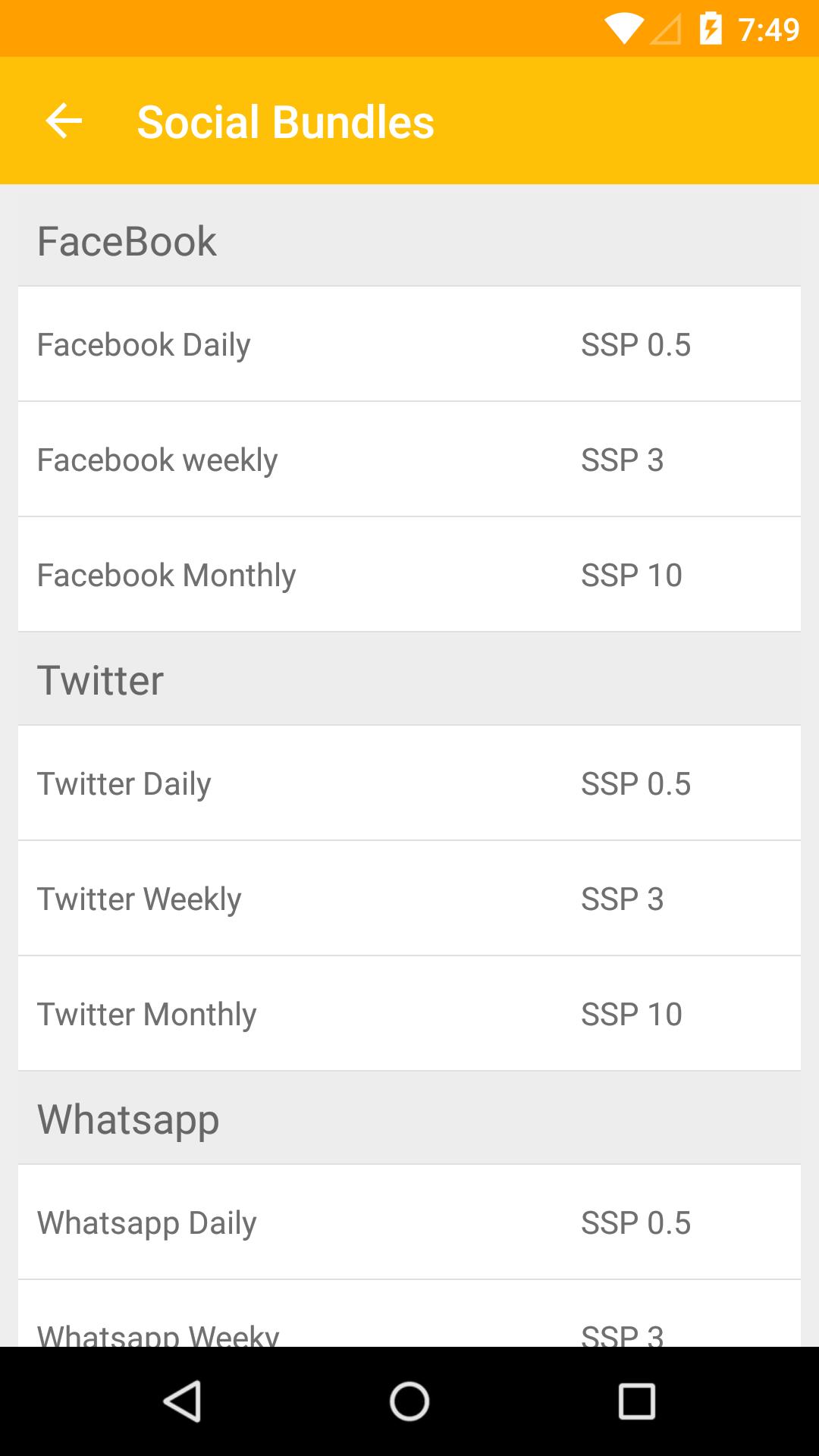Screen dimensions: 819x1456
Task: Open the recent apps square button
Action: click(636, 1401)
